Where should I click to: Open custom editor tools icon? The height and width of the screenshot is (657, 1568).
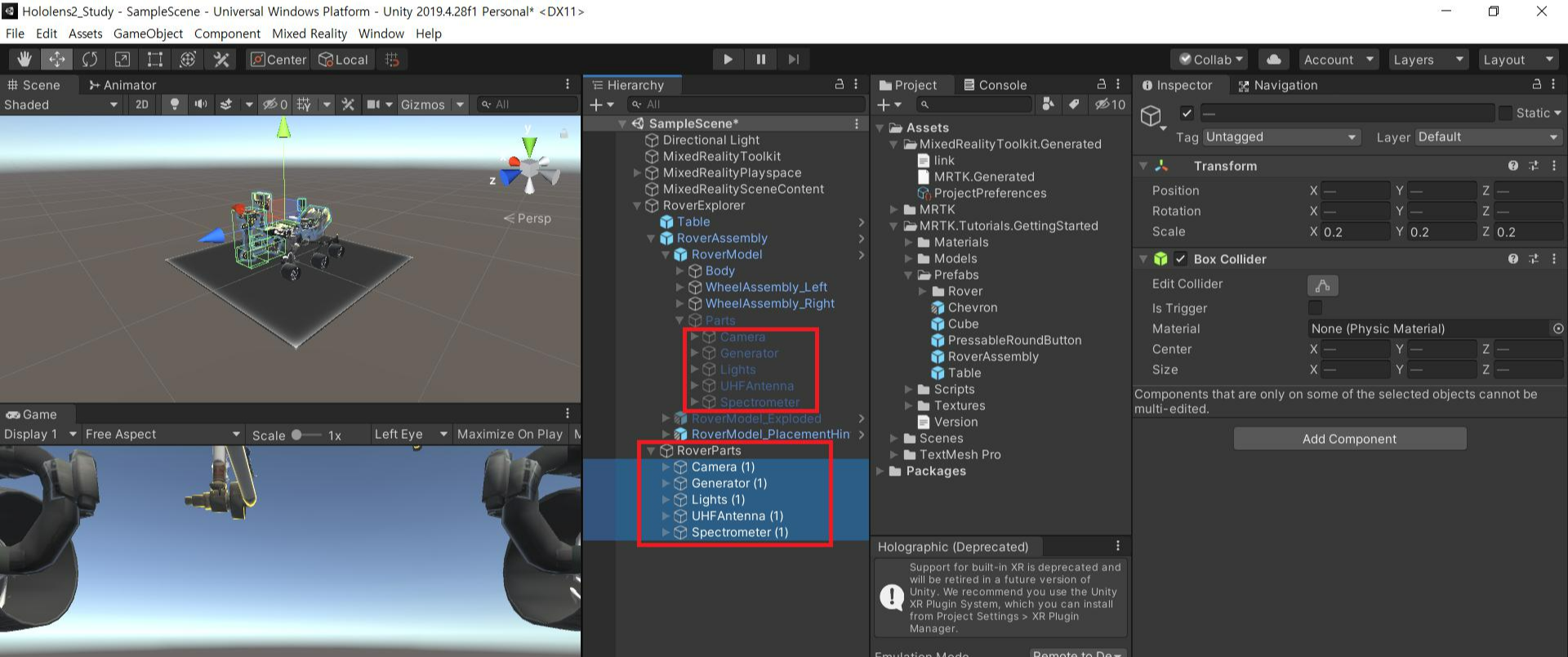coord(220,60)
